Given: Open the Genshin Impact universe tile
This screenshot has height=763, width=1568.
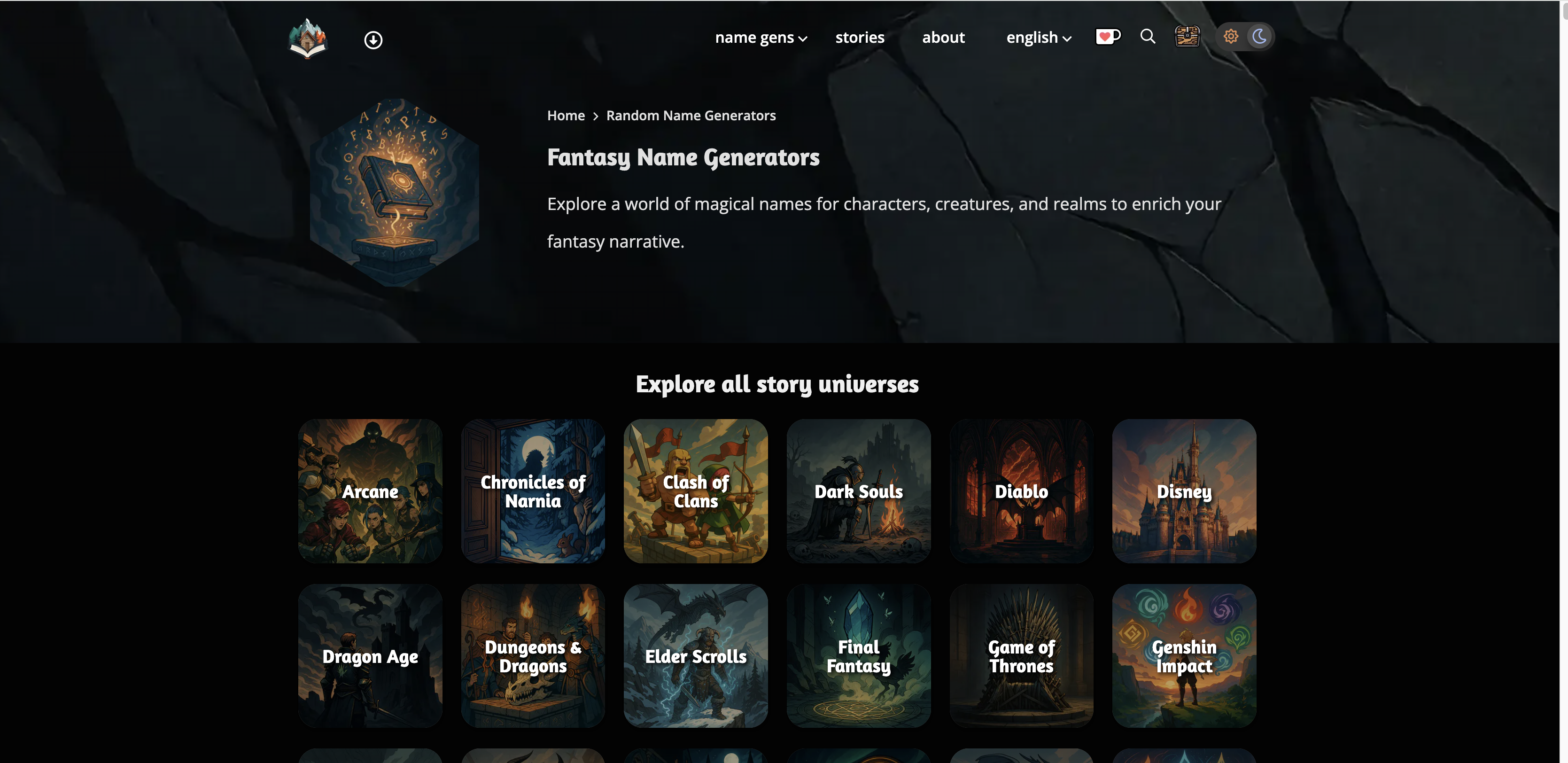Looking at the screenshot, I should point(1184,656).
